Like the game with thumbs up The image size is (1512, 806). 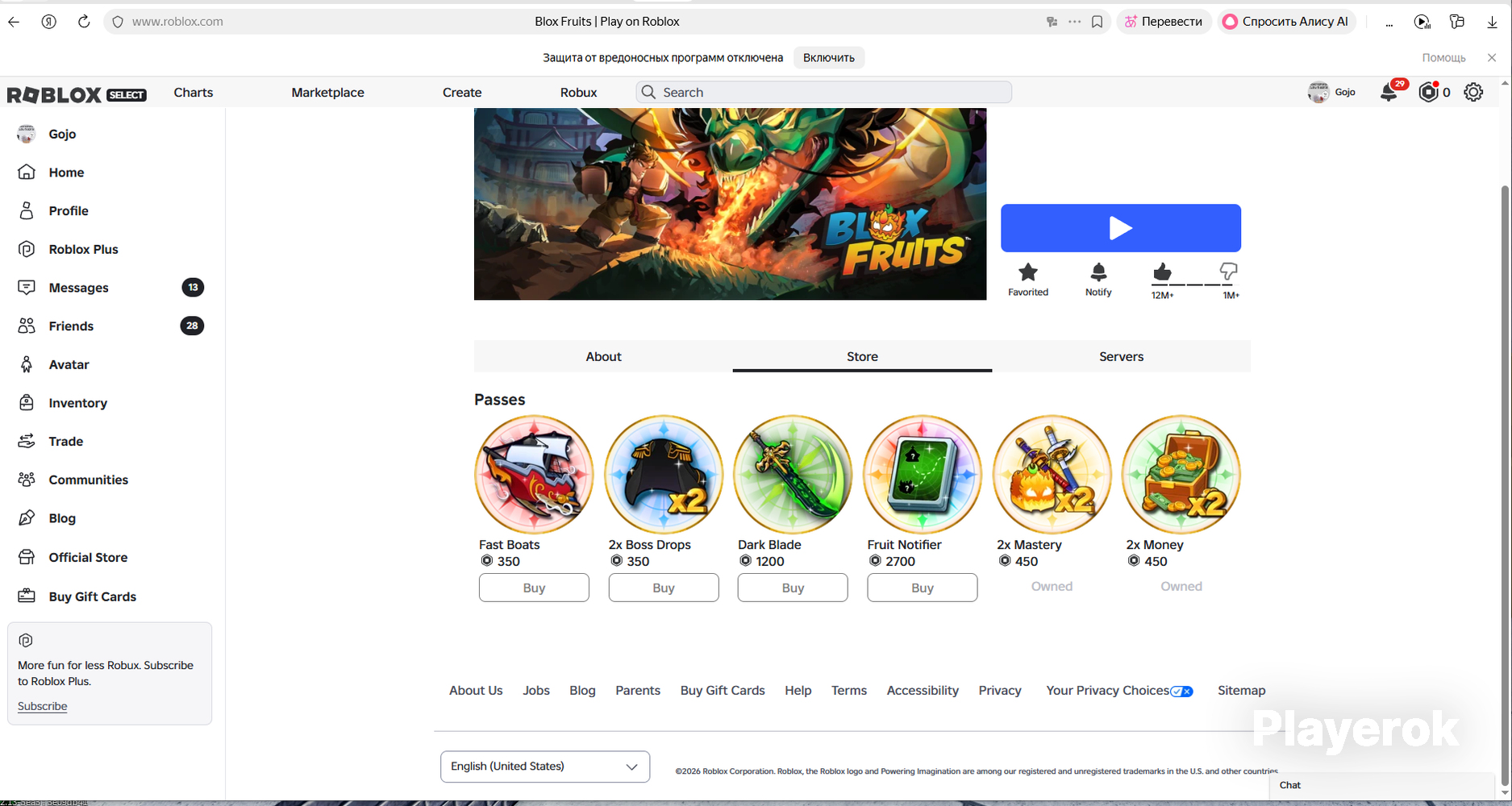click(1162, 272)
